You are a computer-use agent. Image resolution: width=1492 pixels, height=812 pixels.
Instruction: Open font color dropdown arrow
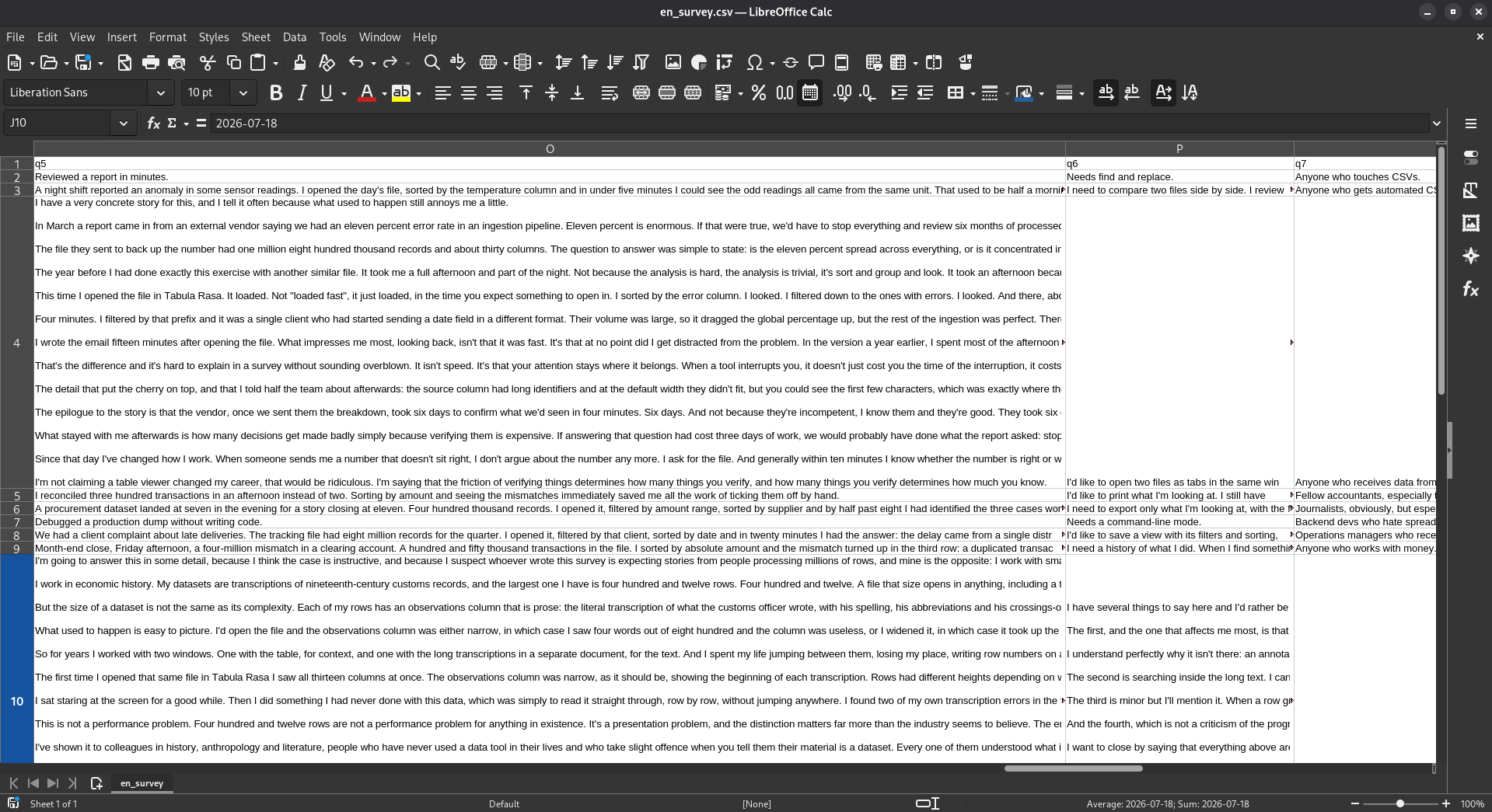click(384, 93)
